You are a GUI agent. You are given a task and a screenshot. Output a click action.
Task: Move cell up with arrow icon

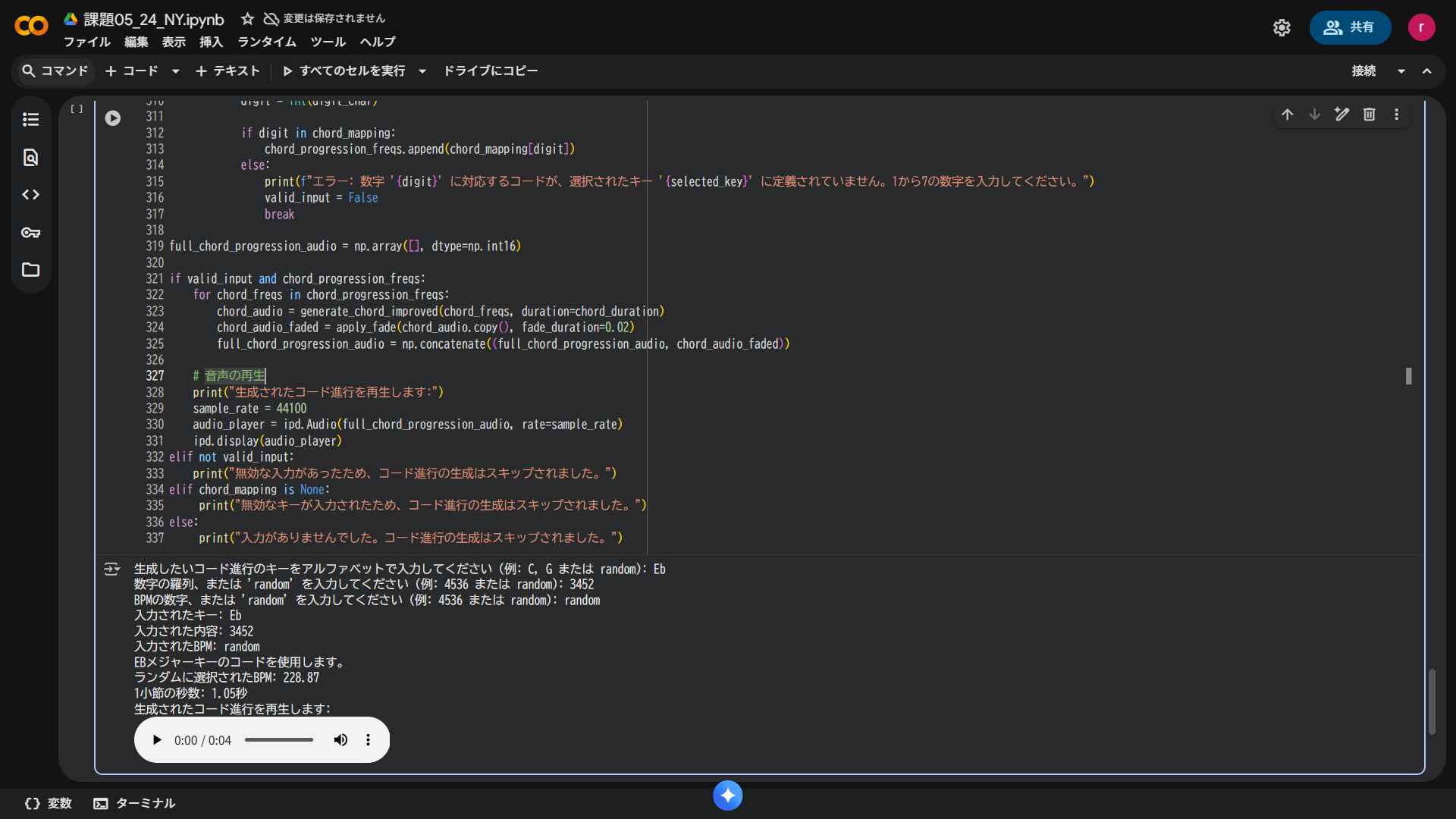(1287, 115)
